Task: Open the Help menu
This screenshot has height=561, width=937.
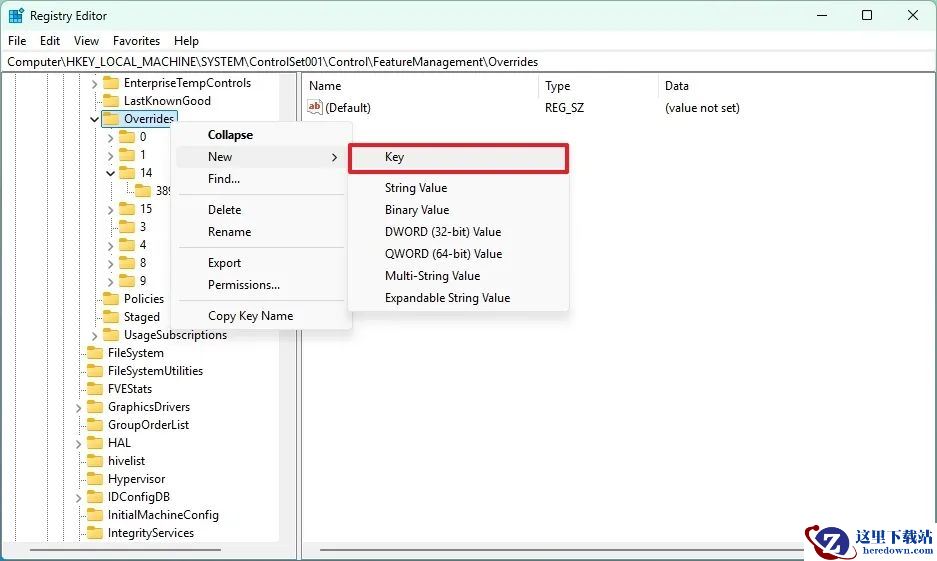Action: [x=186, y=41]
